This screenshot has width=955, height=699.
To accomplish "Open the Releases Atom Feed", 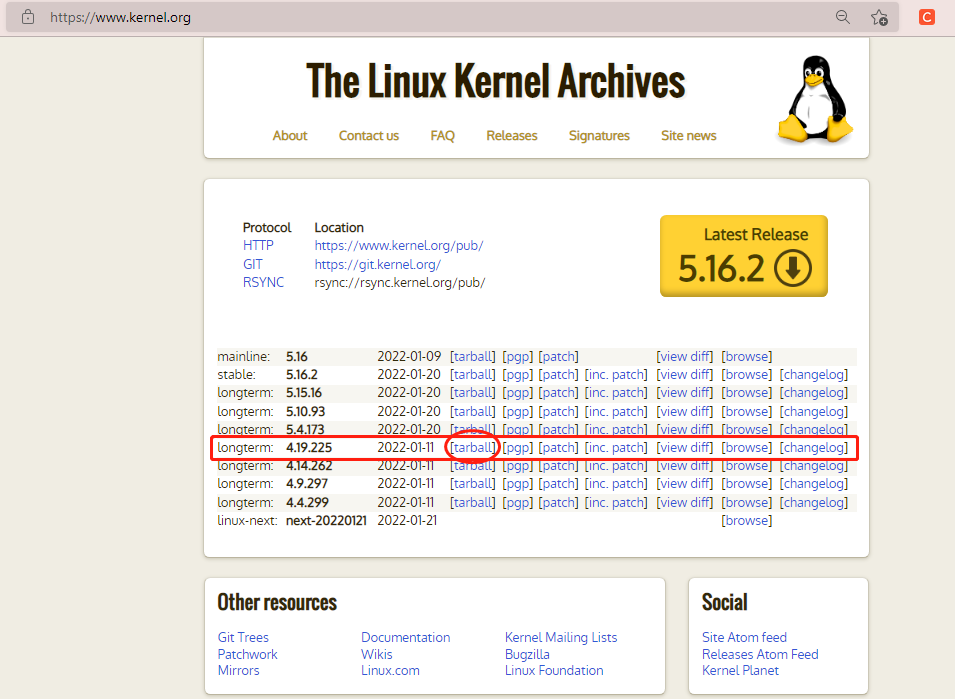I will (x=760, y=654).
